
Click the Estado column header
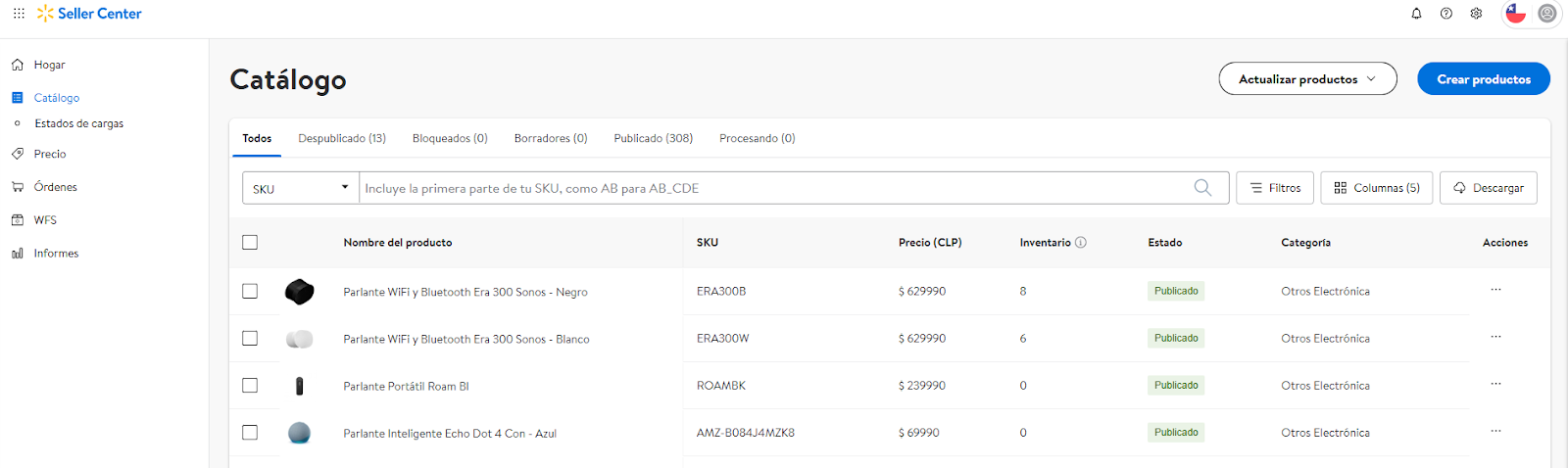tap(1165, 243)
